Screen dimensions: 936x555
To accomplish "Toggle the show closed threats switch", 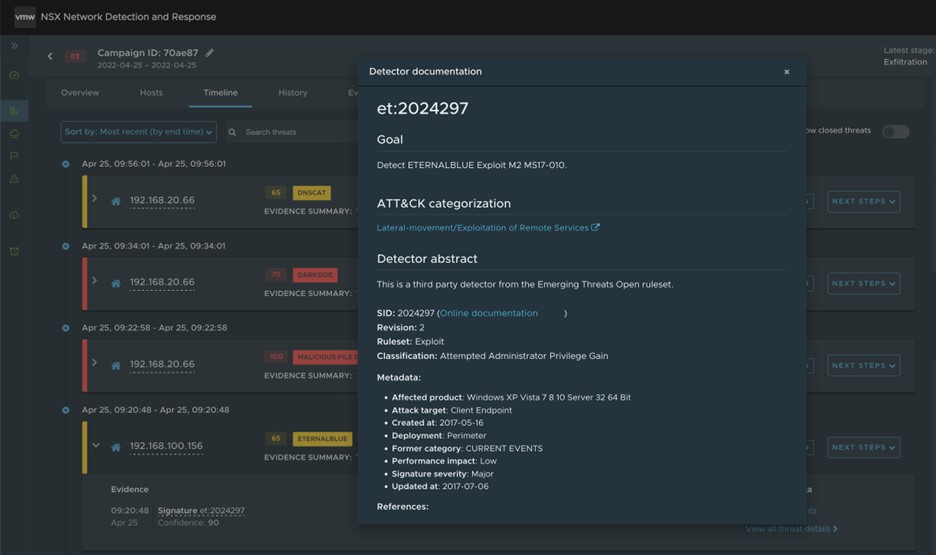I will click(895, 131).
